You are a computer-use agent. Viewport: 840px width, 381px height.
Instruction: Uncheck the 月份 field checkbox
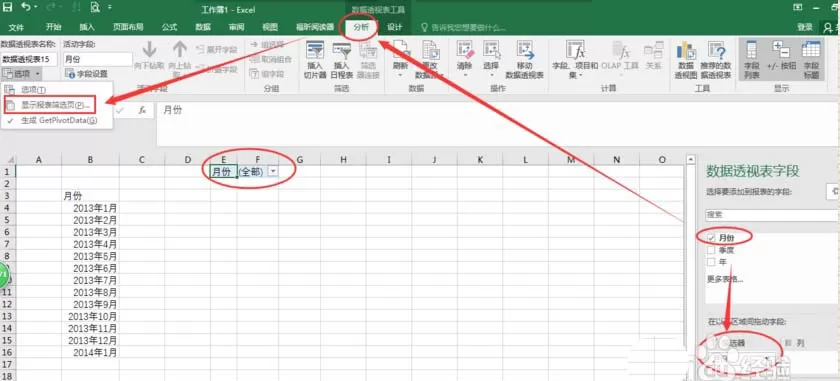point(711,237)
